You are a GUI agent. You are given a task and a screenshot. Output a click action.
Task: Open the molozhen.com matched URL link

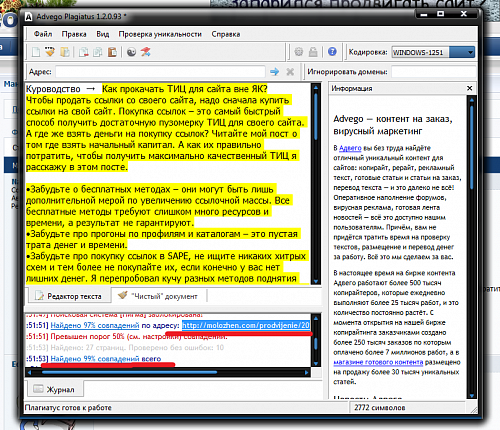click(x=246, y=325)
